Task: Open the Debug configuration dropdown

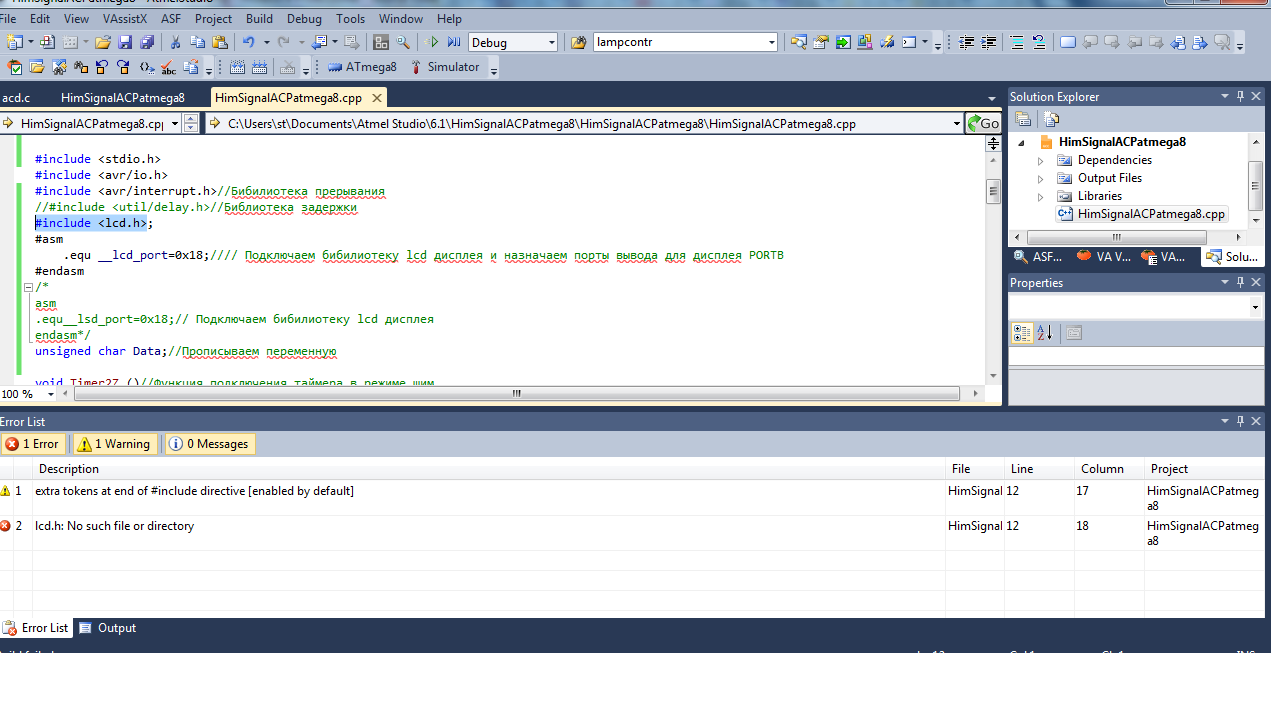Action: tap(550, 42)
